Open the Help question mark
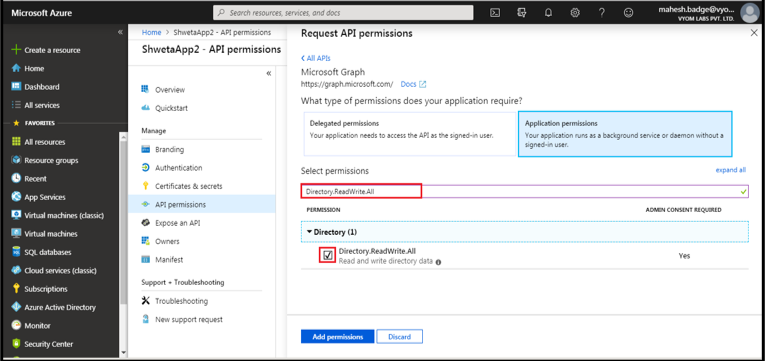 tap(602, 13)
